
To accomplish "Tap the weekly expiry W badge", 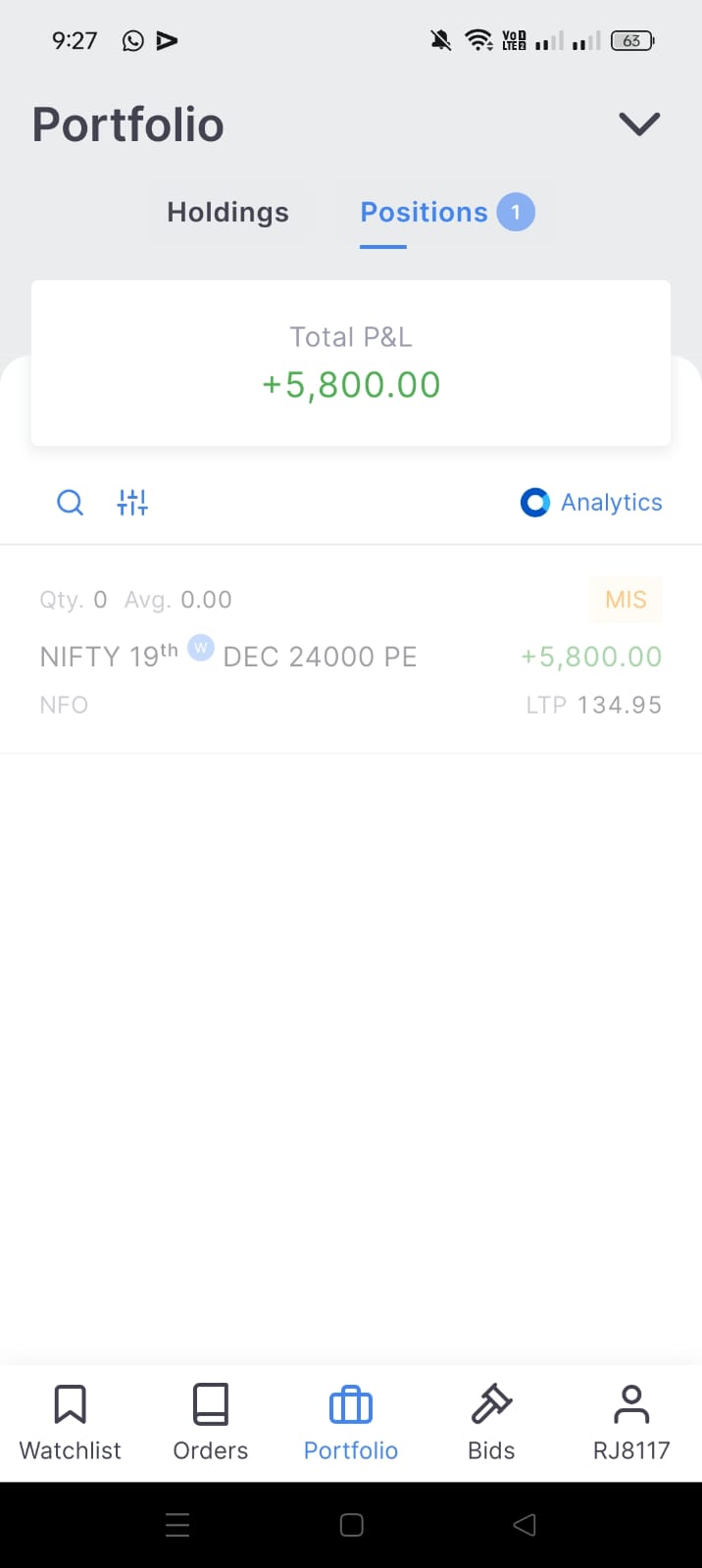I will tap(201, 648).
